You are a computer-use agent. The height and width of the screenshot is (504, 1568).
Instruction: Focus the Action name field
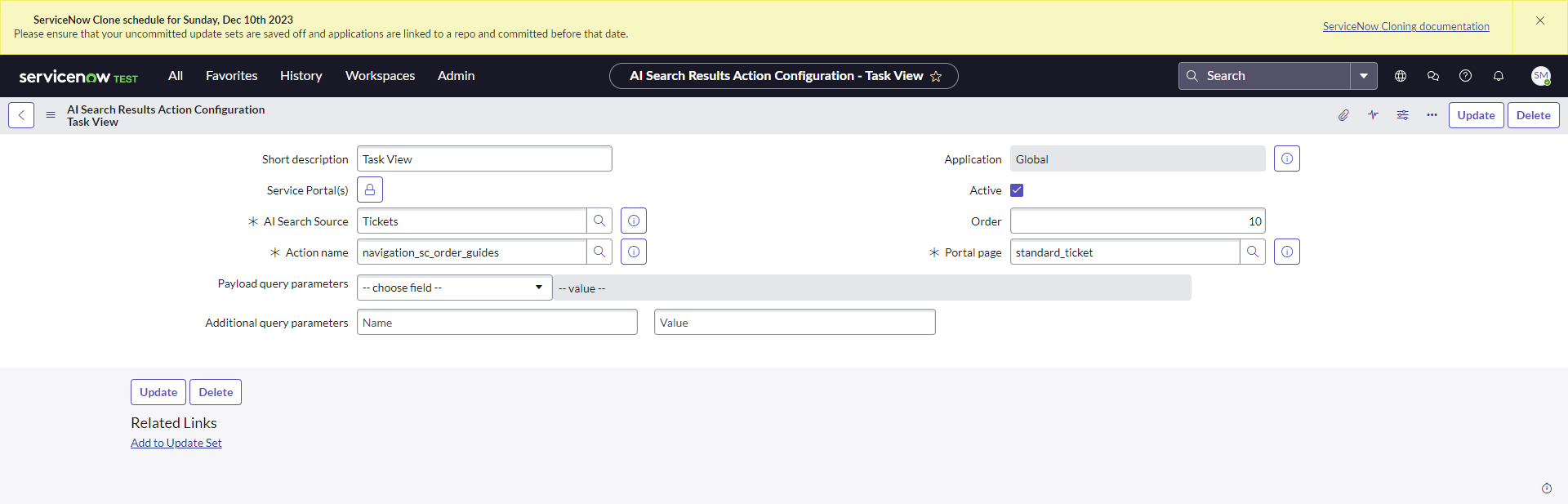coord(471,252)
